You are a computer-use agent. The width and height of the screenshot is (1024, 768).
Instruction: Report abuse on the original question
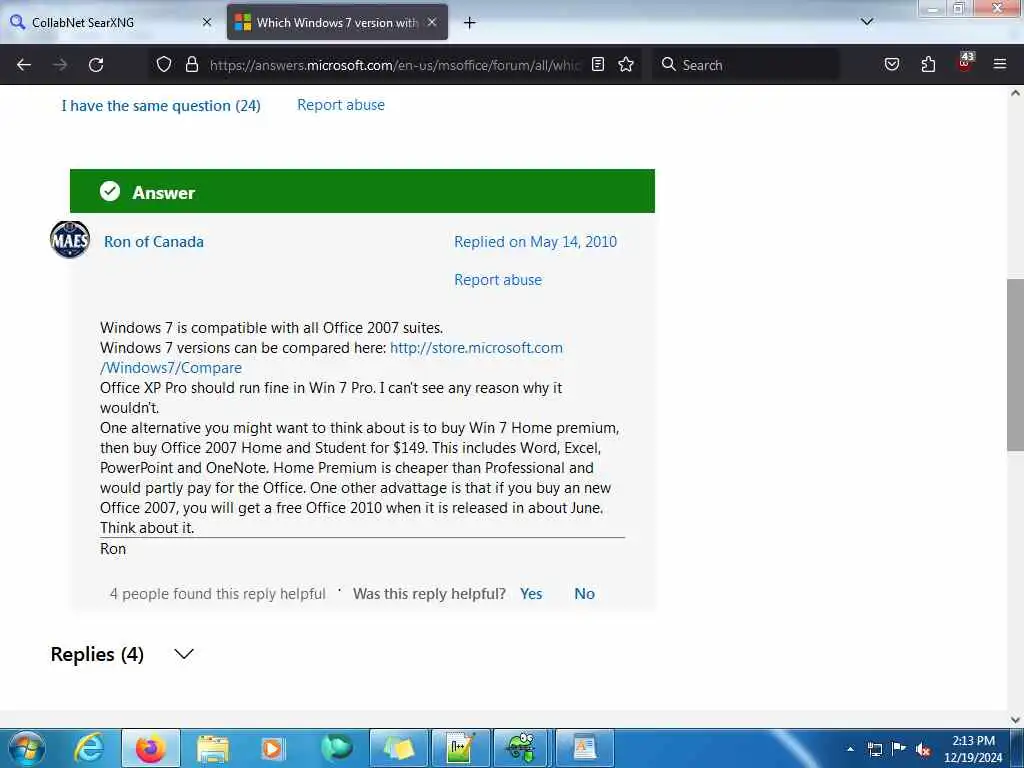click(341, 105)
